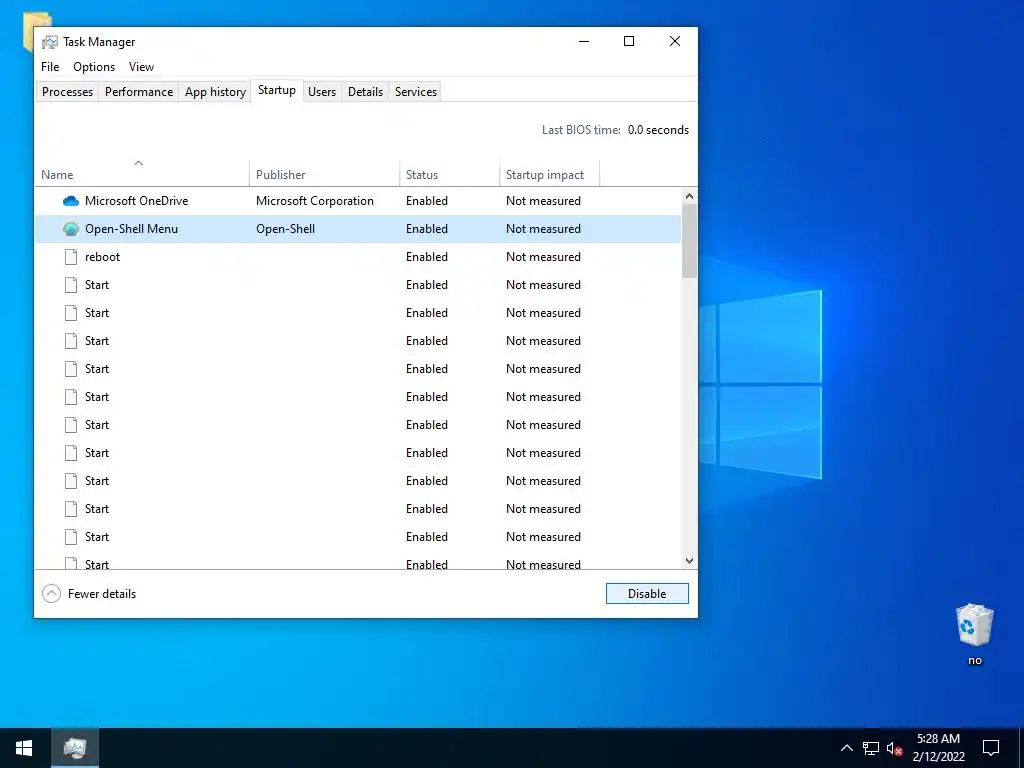Open the taskbar clock showing 5:28 AM

tap(938, 748)
